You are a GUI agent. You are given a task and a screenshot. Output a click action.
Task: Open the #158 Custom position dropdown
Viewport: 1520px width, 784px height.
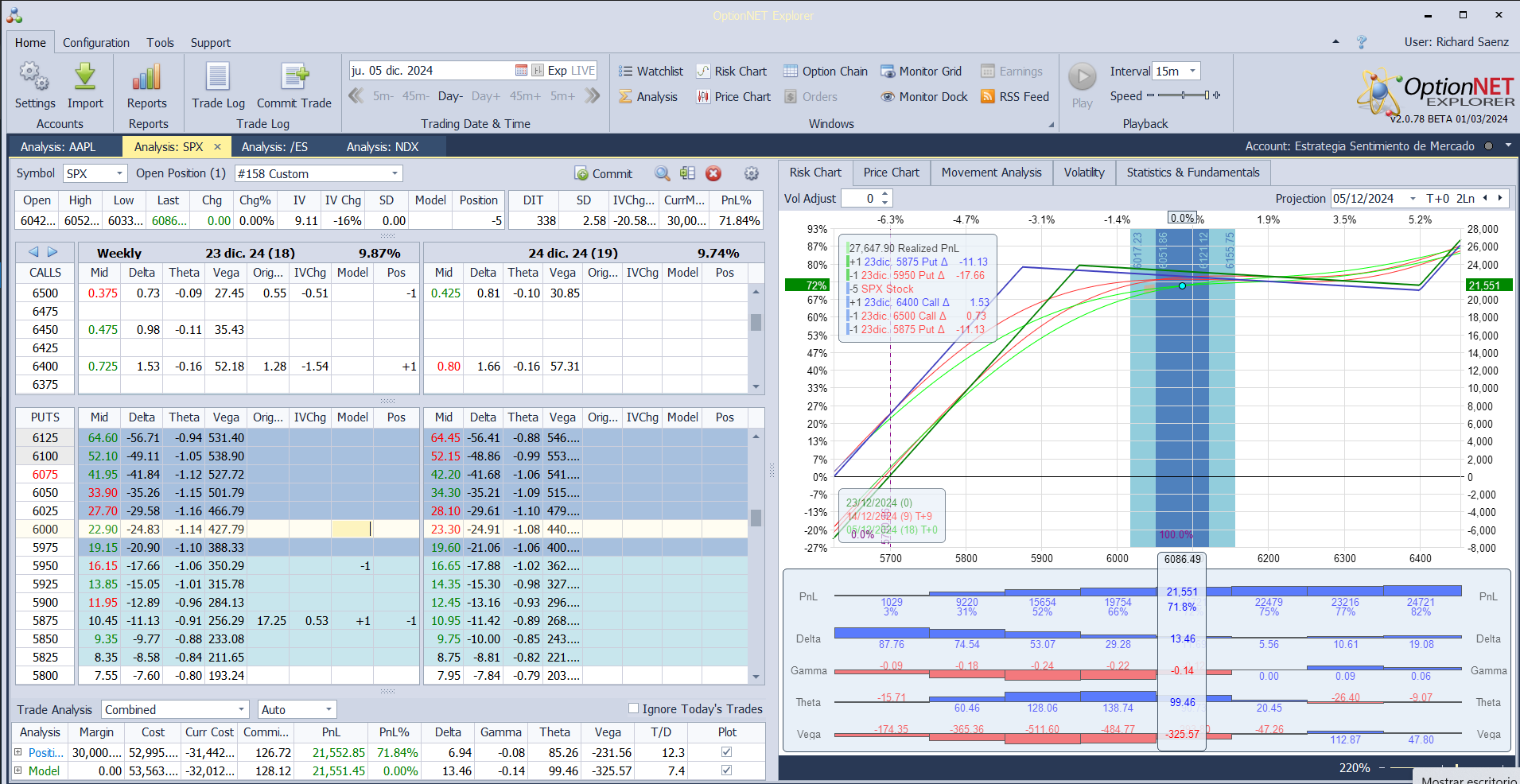(395, 173)
